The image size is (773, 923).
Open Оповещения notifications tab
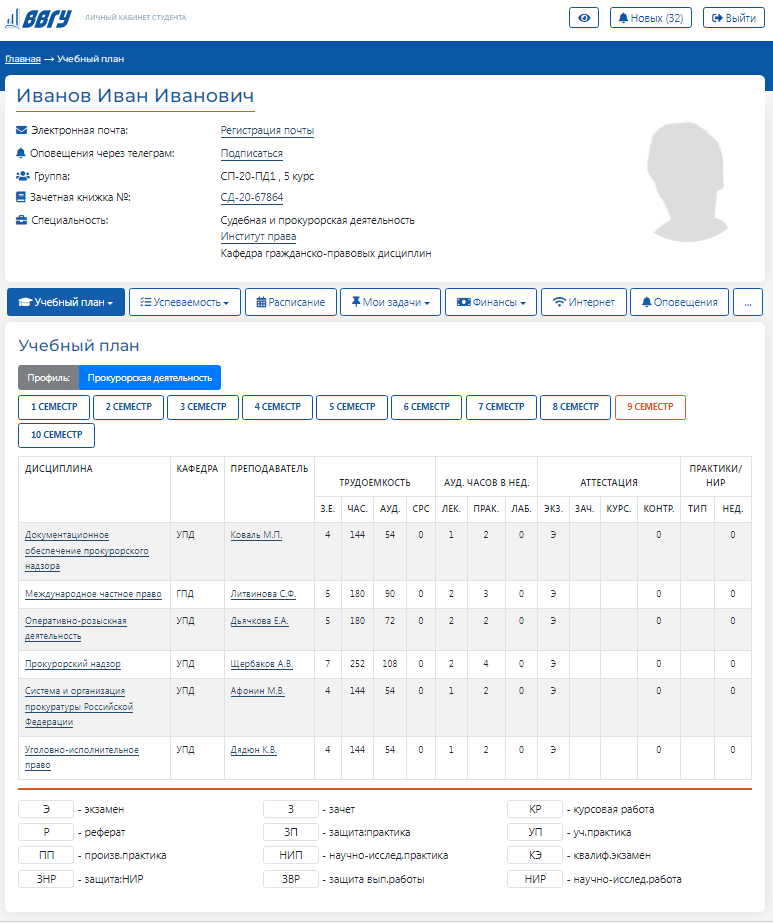click(x=679, y=302)
